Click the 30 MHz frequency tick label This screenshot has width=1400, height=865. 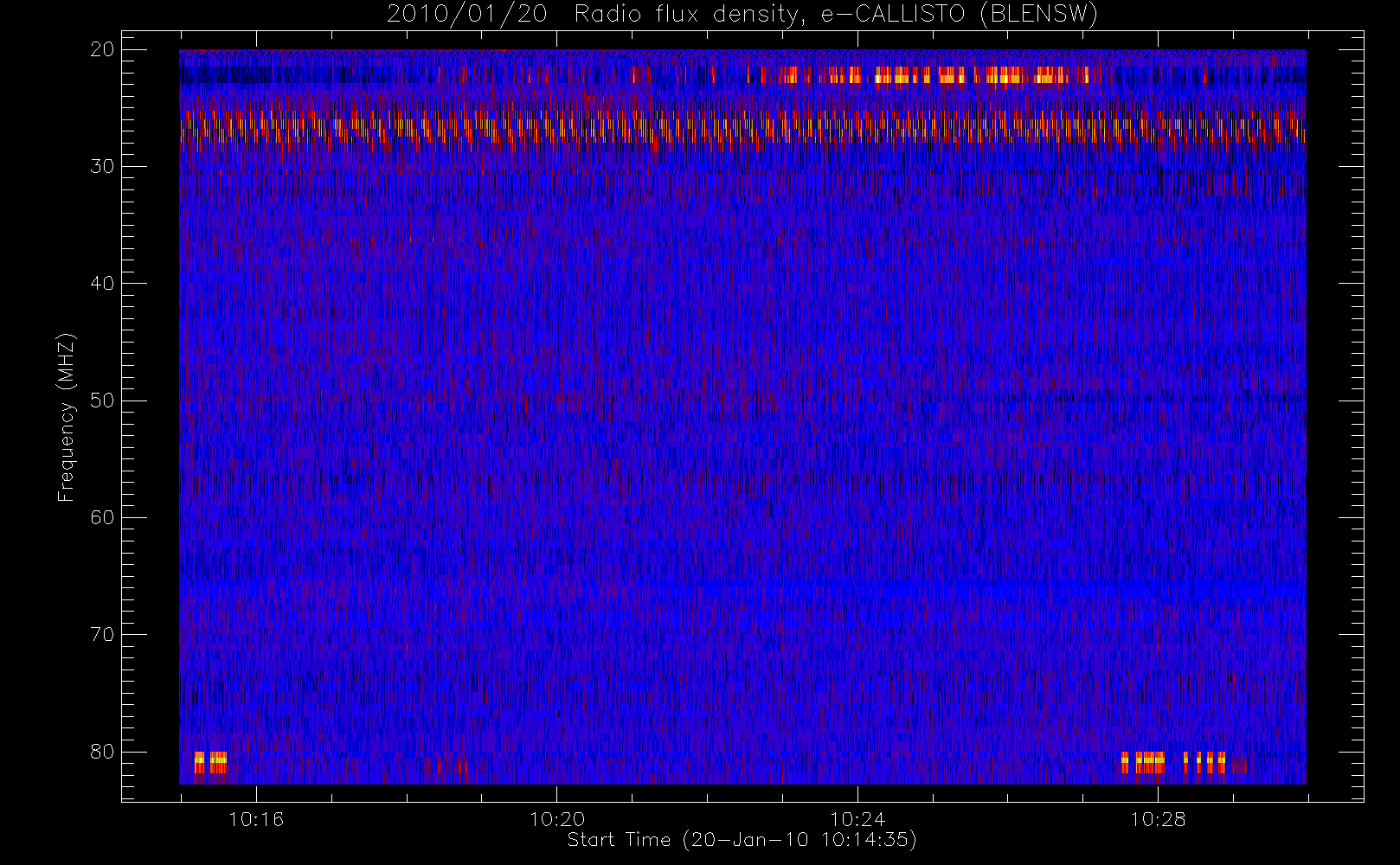pos(102,166)
